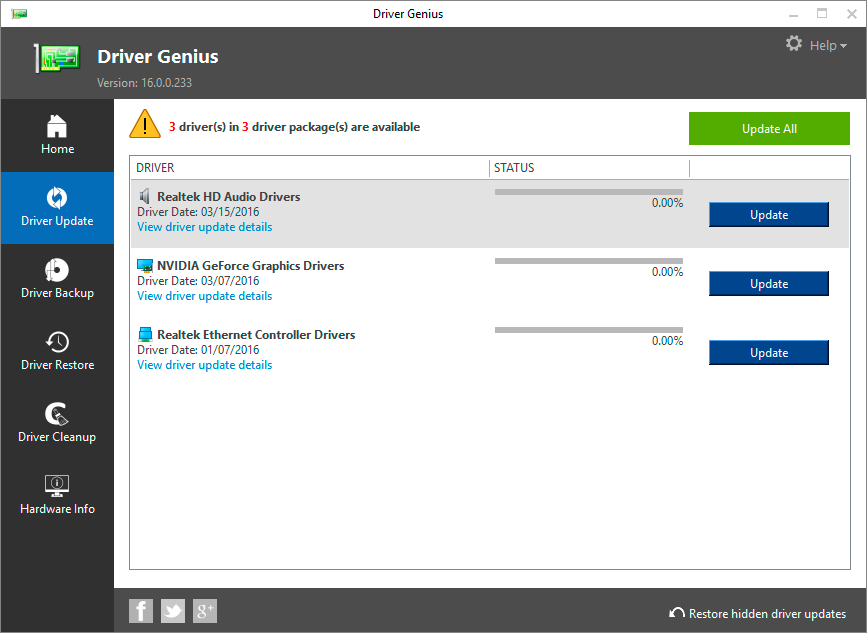
Task: View update details for Realtek Ethernet Controller
Action: [205, 365]
